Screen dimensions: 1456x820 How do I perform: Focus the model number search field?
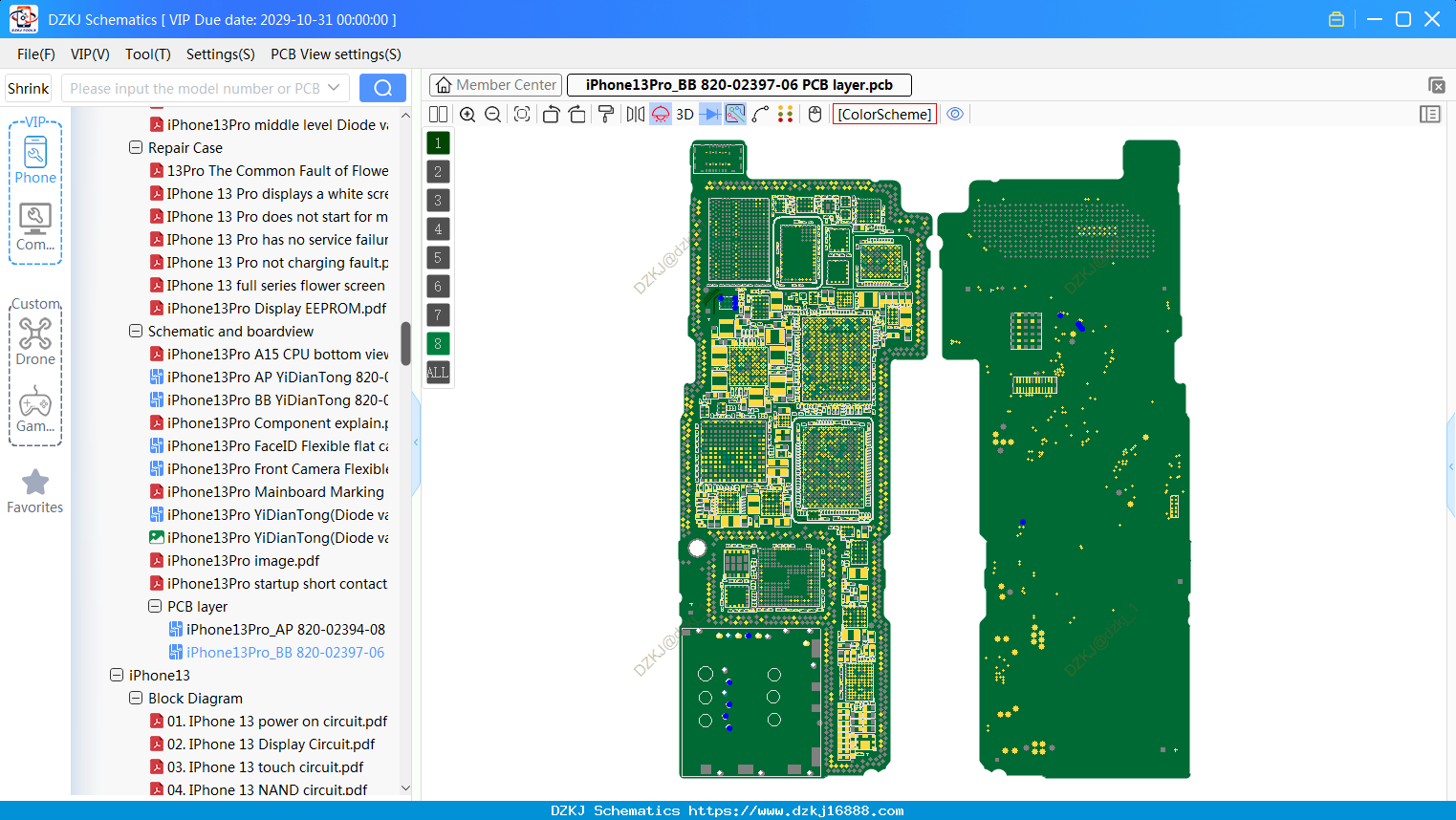(194, 88)
